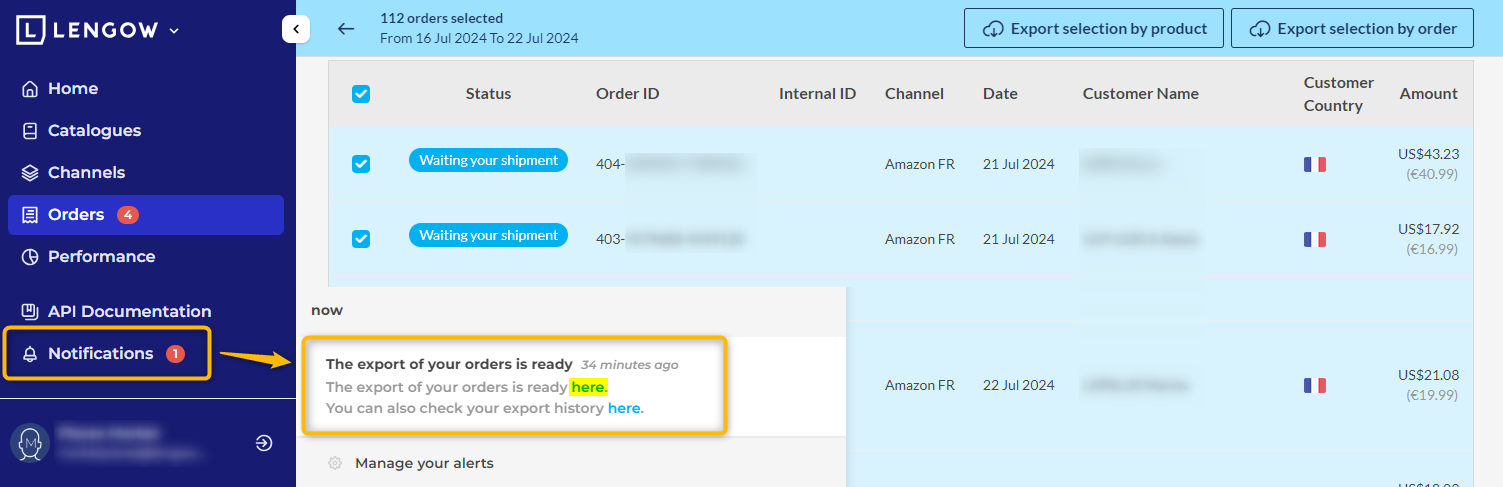The image size is (1503, 487).
Task: Click Export selection by product button
Action: (1095, 29)
